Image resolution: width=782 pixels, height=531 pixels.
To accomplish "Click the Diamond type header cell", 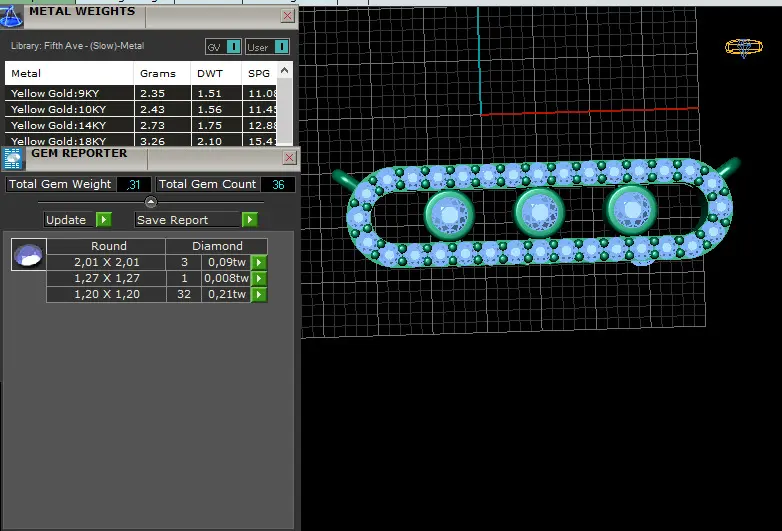I will point(217,246).
